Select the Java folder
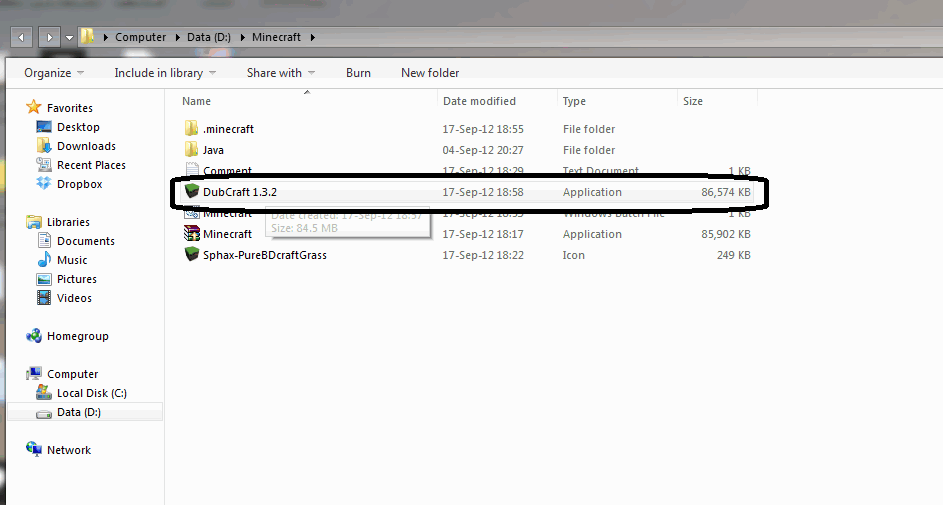Screen dimensions: 943x505 [x=213, y=150]
